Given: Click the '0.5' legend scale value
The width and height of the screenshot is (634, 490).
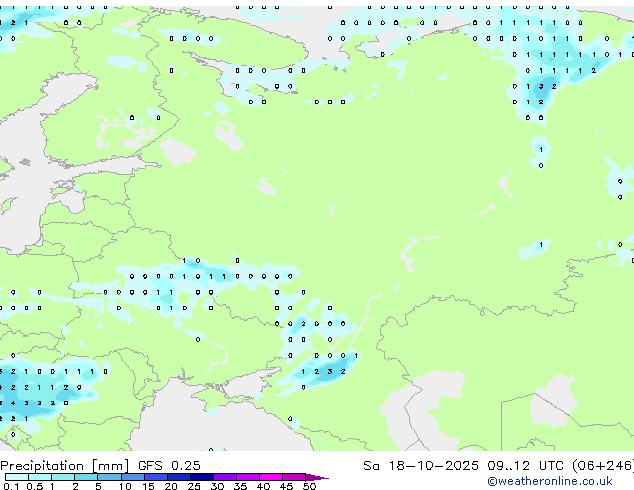Looking at the screenshot, I should click(x=35, y=486).
